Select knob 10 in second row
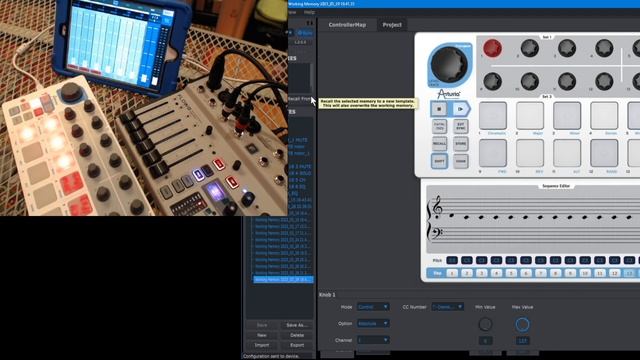Screen dimensions: 640x360 tap(529, 81)
